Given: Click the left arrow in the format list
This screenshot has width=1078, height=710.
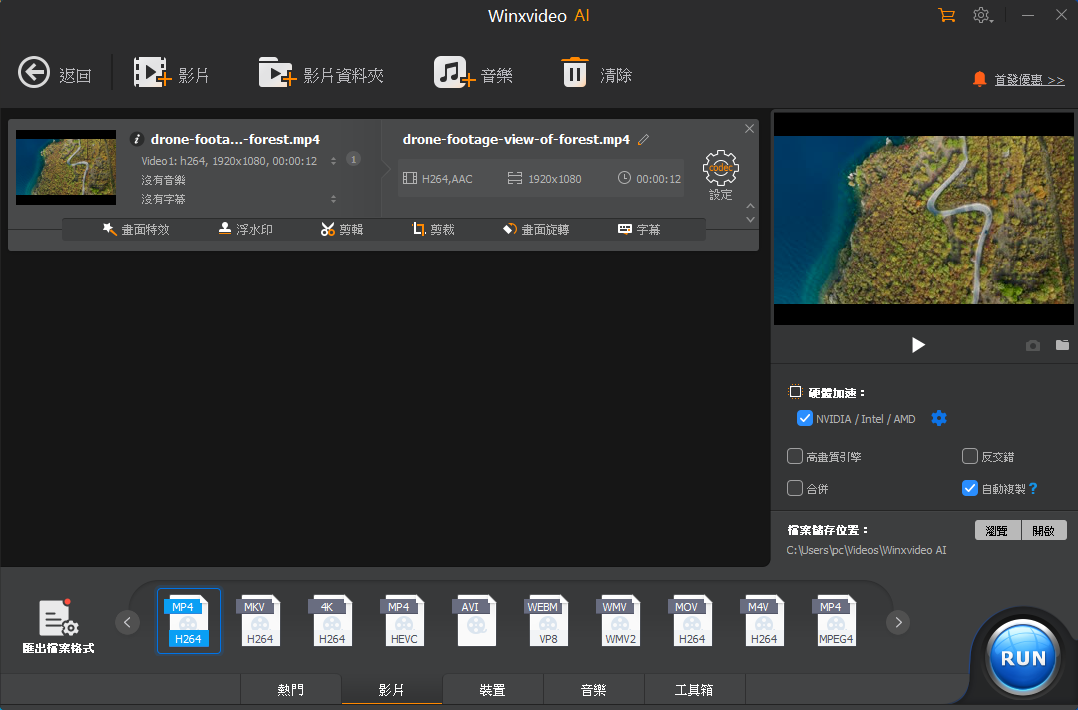Looking at the screenshot, I should (127, 621).
